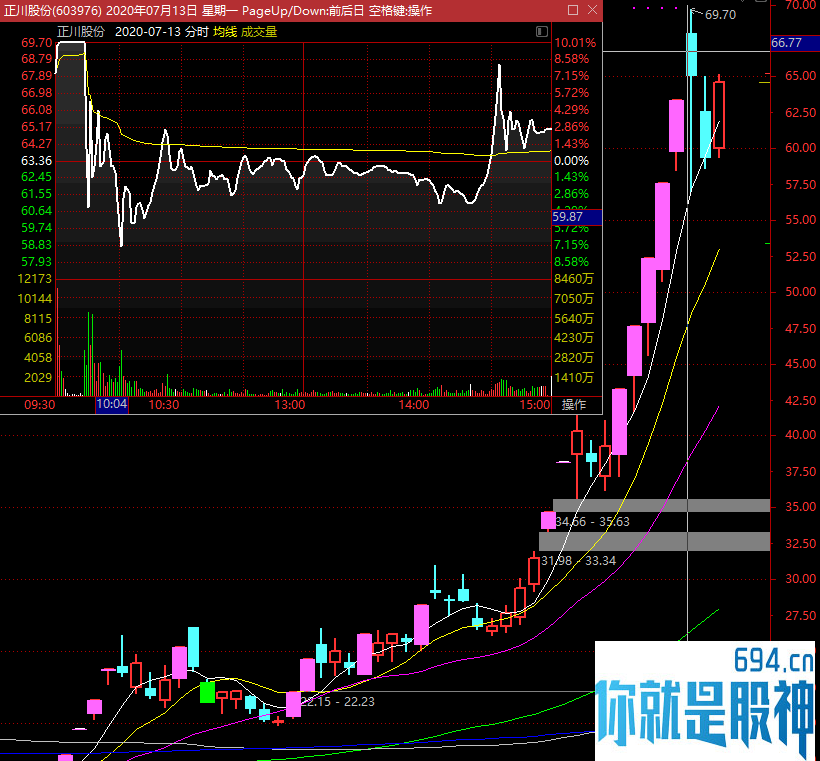Click the 8460万 turnover axis label

coord(574,279)
